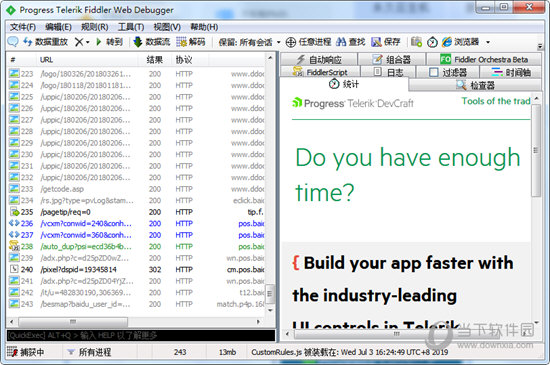Click the ad panel horizontal scrollbar thumb
The width and height of the screenshot is (550, 365).
click(396, 334)
